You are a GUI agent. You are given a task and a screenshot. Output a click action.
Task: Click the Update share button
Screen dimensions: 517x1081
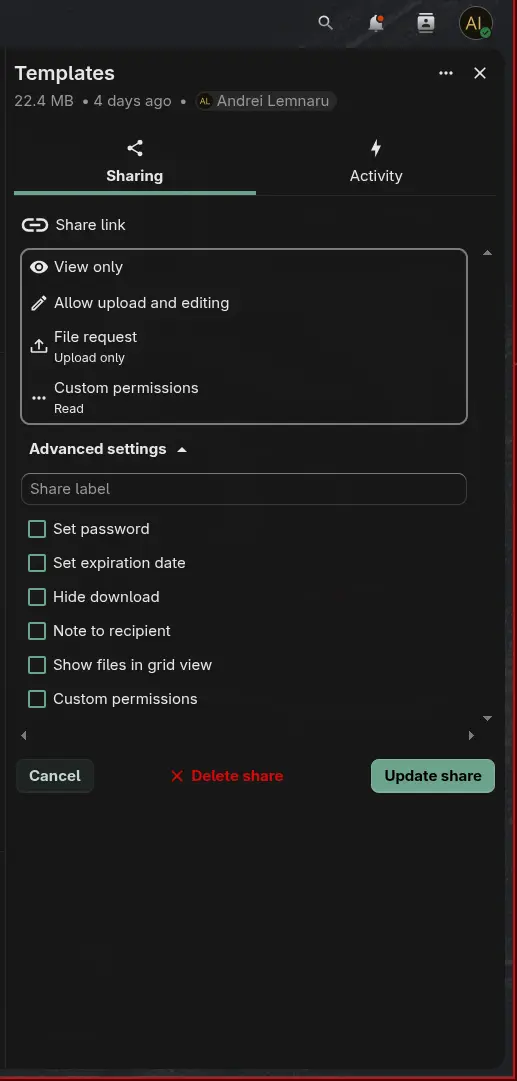[433, 776]
